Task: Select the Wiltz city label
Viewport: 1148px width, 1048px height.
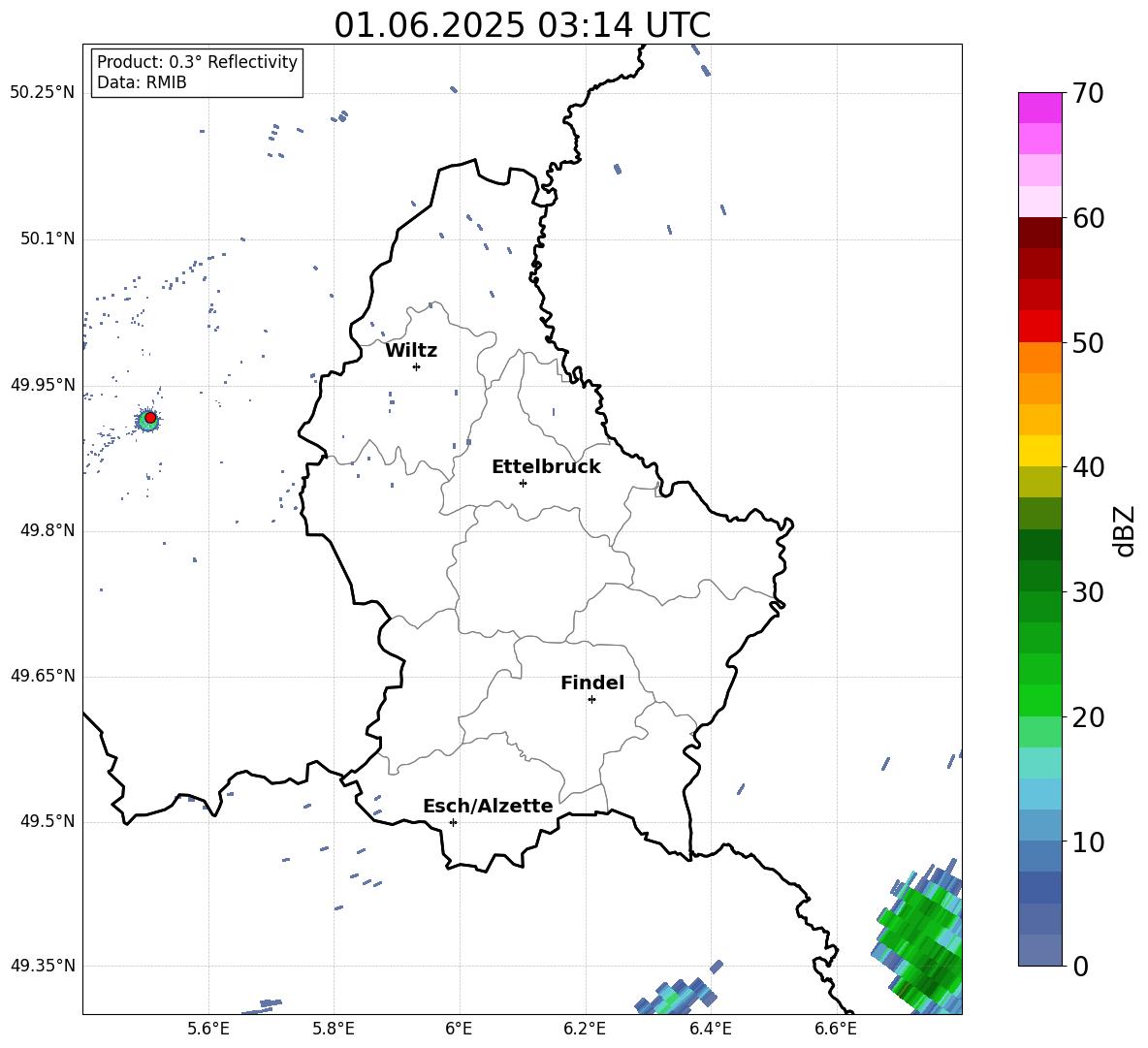Action: (411, 351)
